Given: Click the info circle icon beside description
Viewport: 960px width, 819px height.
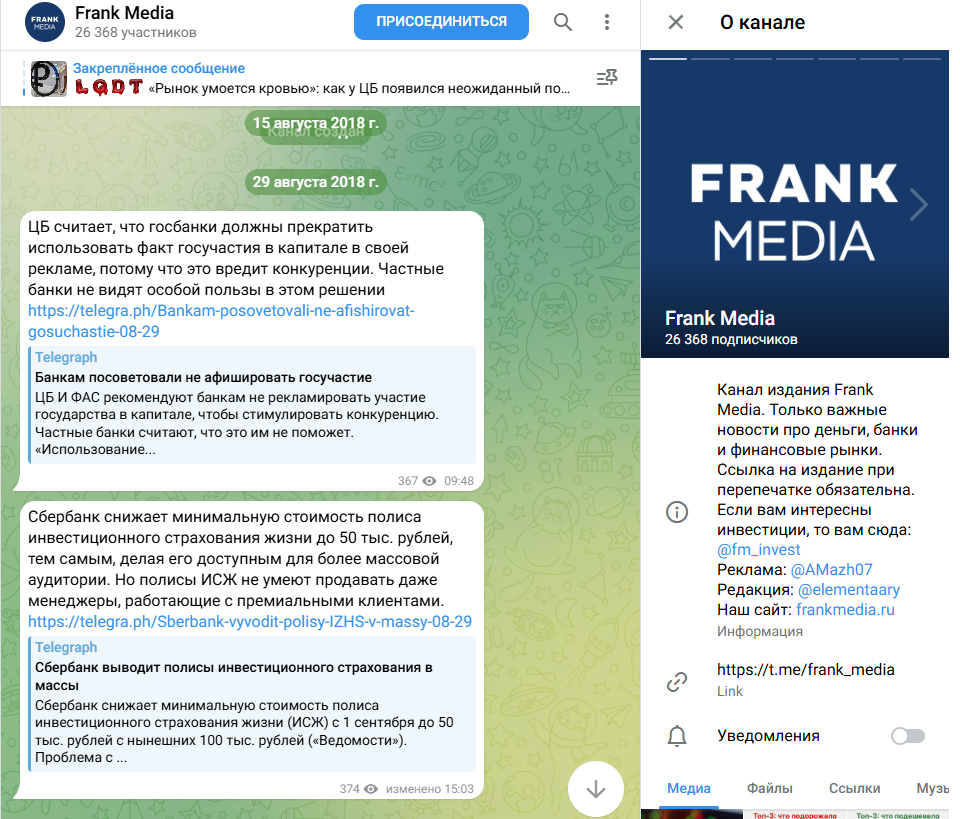Looking at the screenshot, I should point(677,512).
